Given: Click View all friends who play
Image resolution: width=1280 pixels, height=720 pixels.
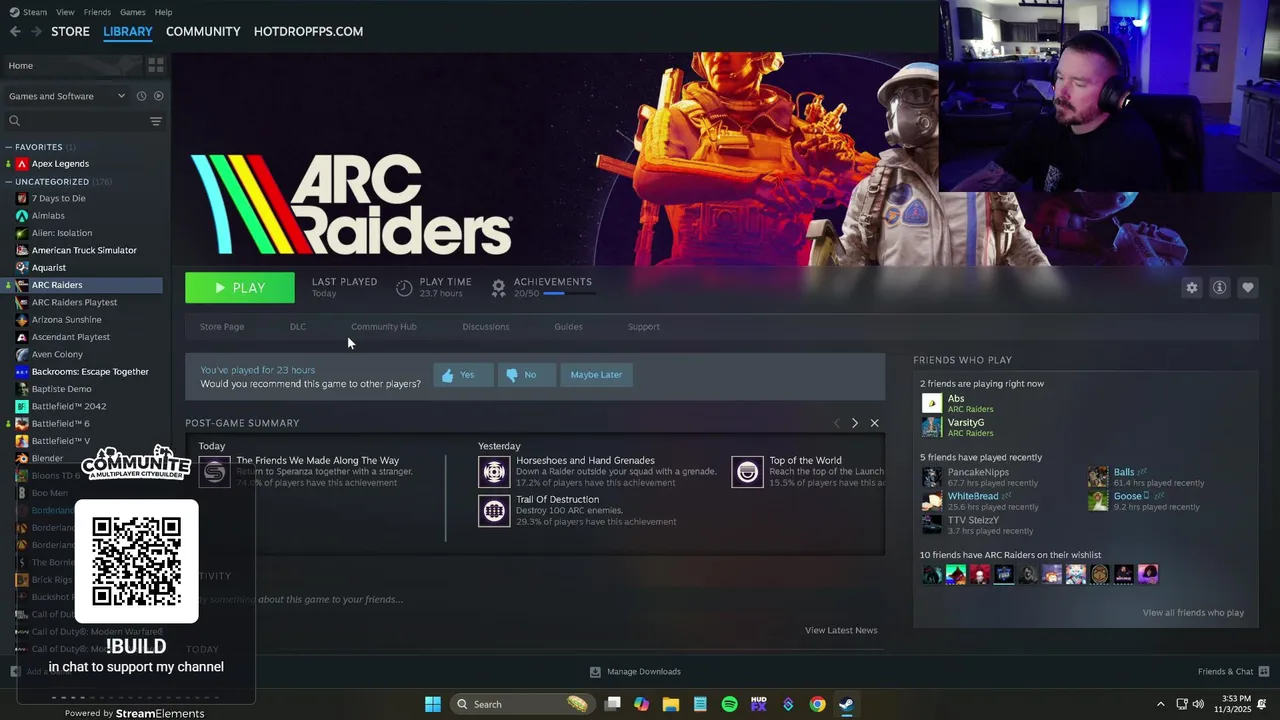Looking at the screenshot, I should click(1193, 613).
